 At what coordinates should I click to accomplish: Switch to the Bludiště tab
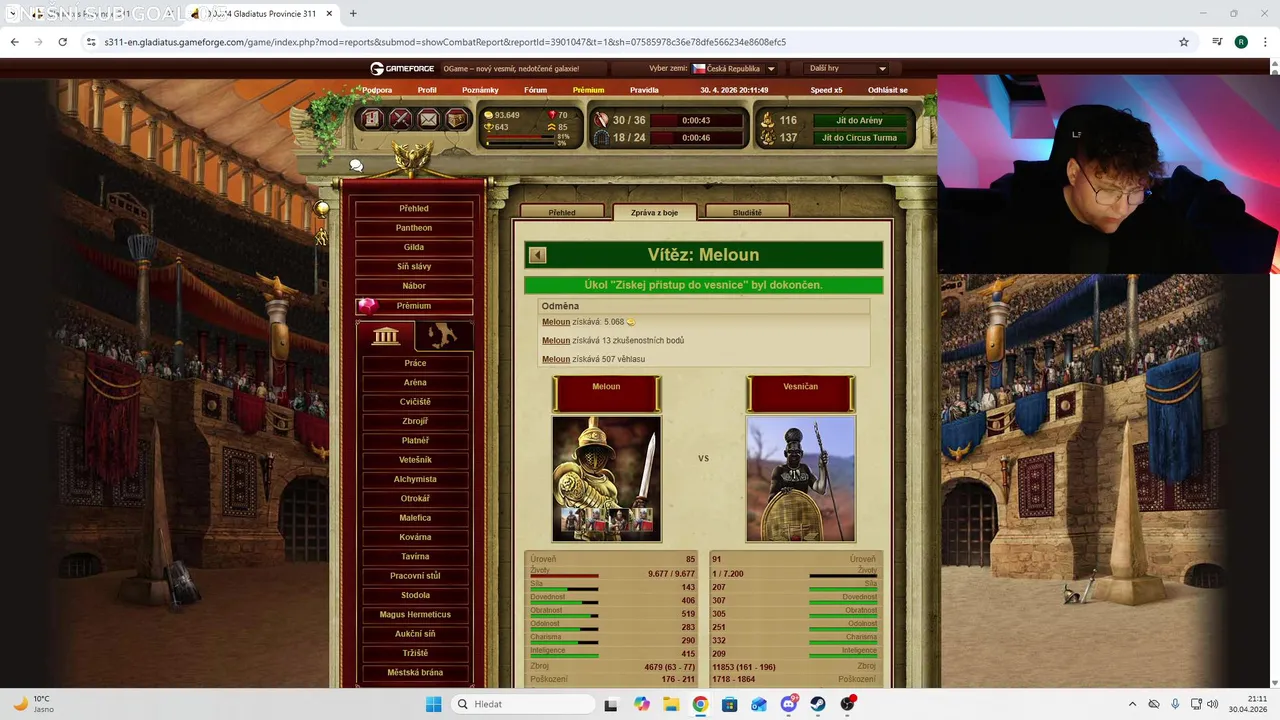[x=747, y=212]
